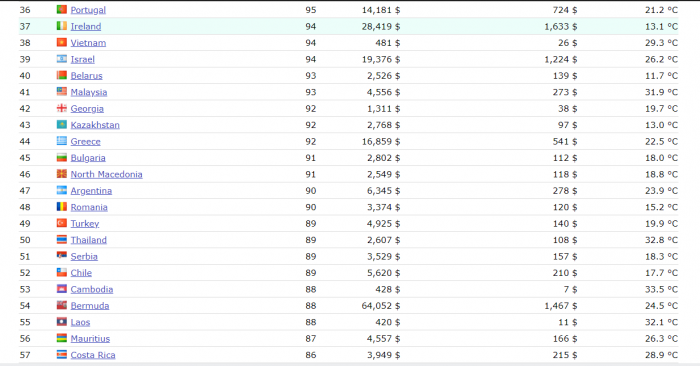
Task: Select Serbia's 89 score cell
Action: (x=311, y=256)
